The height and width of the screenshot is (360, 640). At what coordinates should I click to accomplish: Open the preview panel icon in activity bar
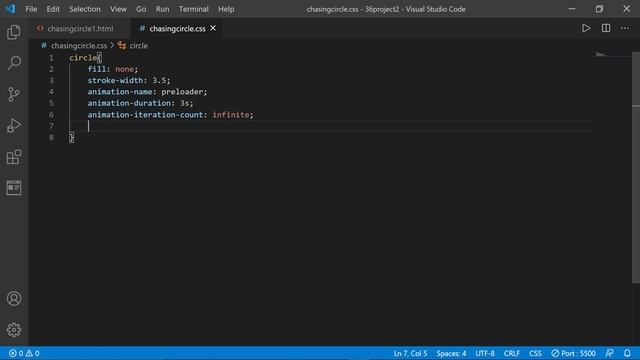14,188
